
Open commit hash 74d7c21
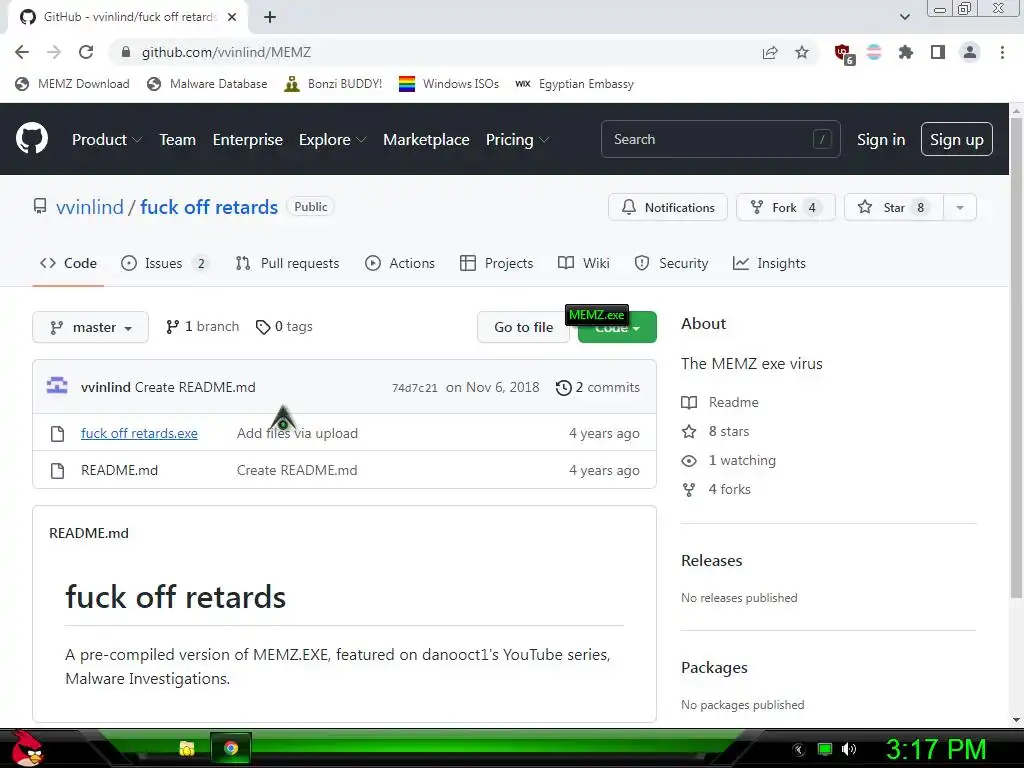pos(415,388)
